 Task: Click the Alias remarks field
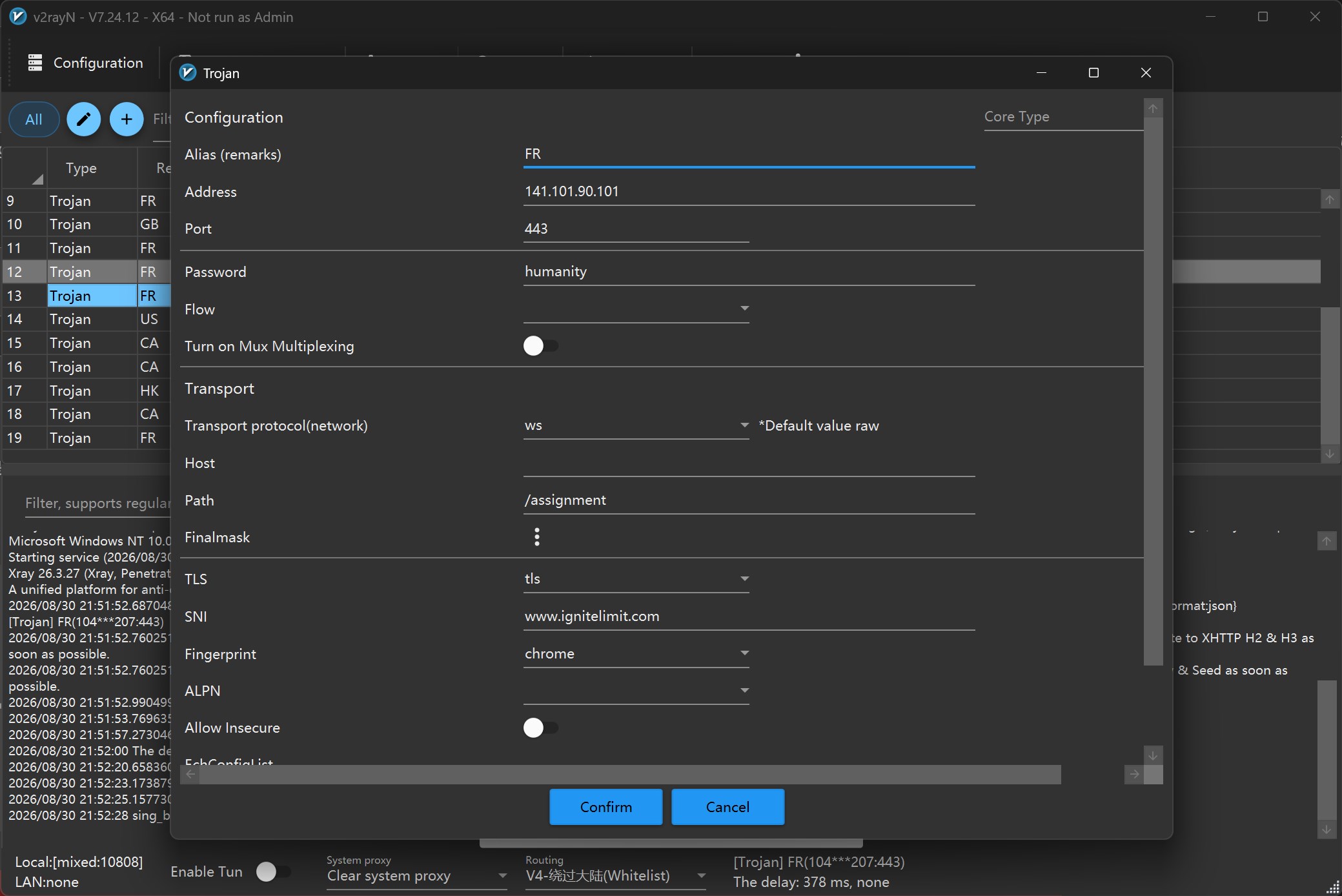[x=749, y=154]
